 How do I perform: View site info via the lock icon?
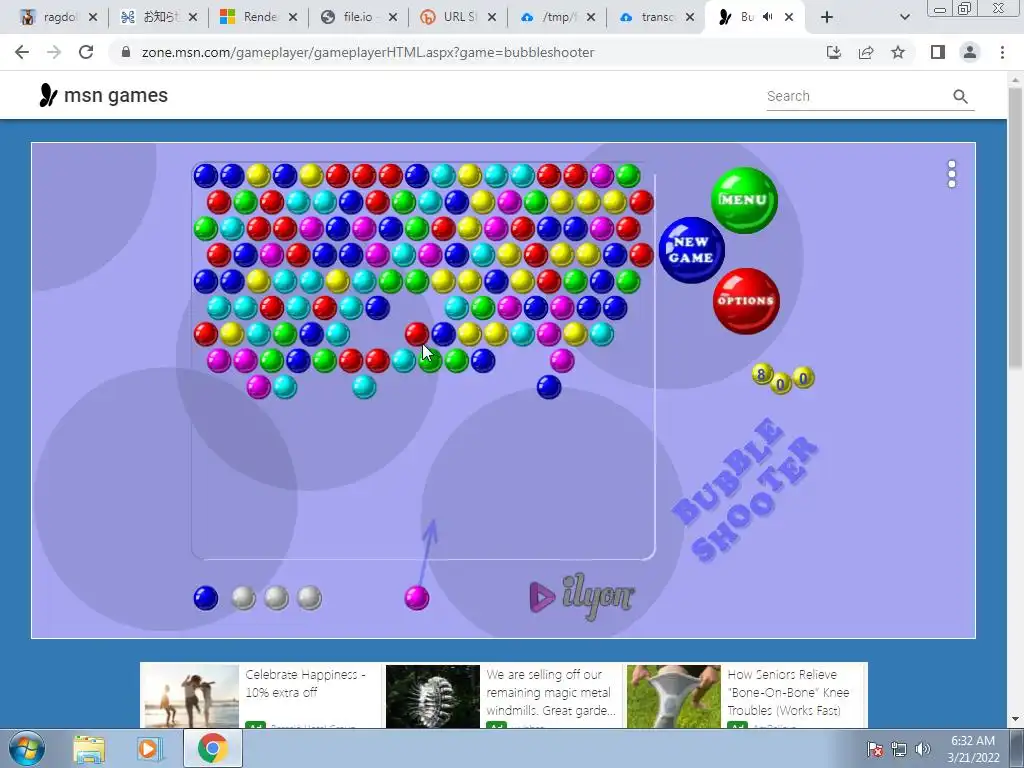coord(125,52)
